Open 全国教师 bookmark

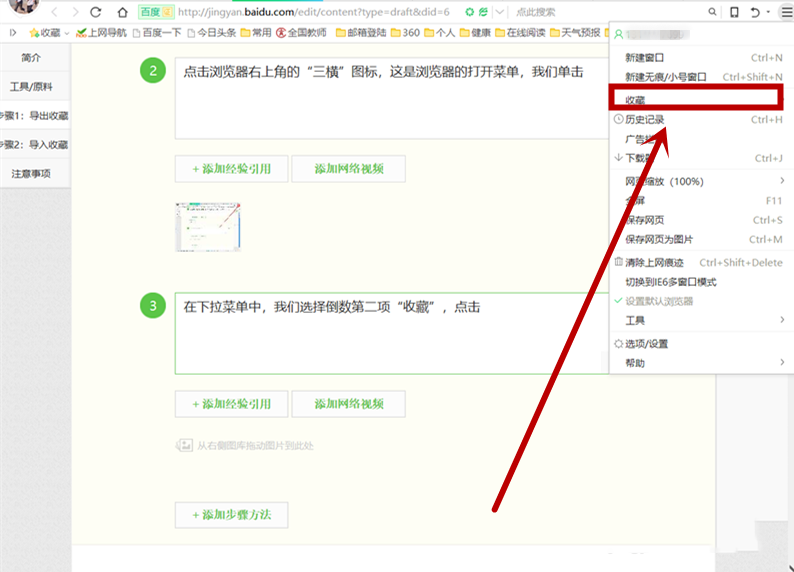[301, 33]
